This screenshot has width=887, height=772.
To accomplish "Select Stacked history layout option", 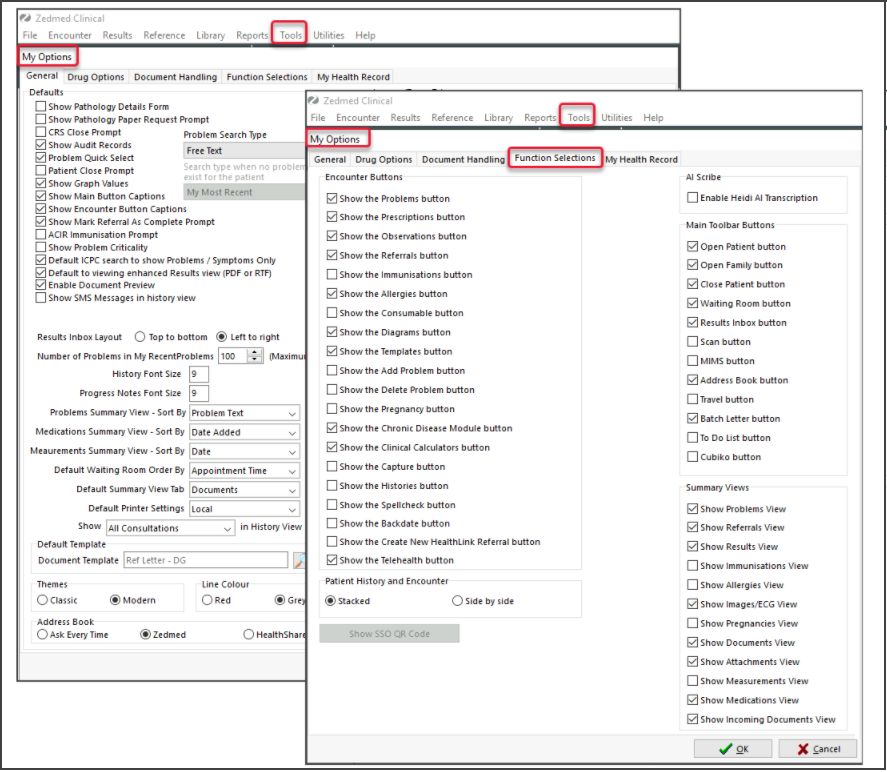I will (330, 601).
